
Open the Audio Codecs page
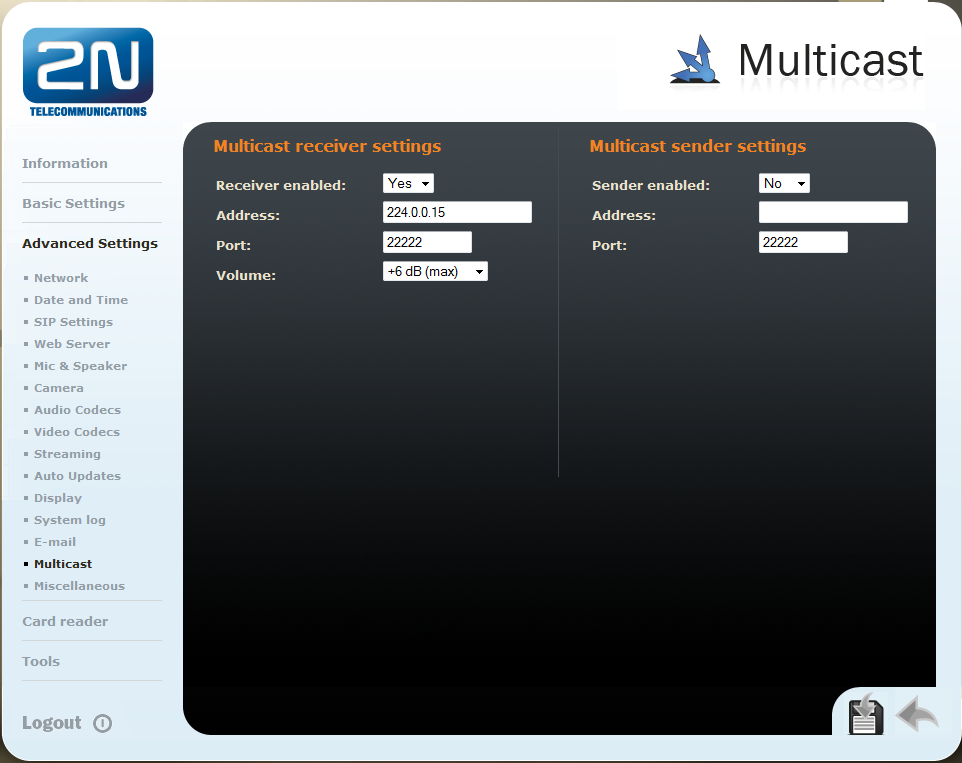77,410
